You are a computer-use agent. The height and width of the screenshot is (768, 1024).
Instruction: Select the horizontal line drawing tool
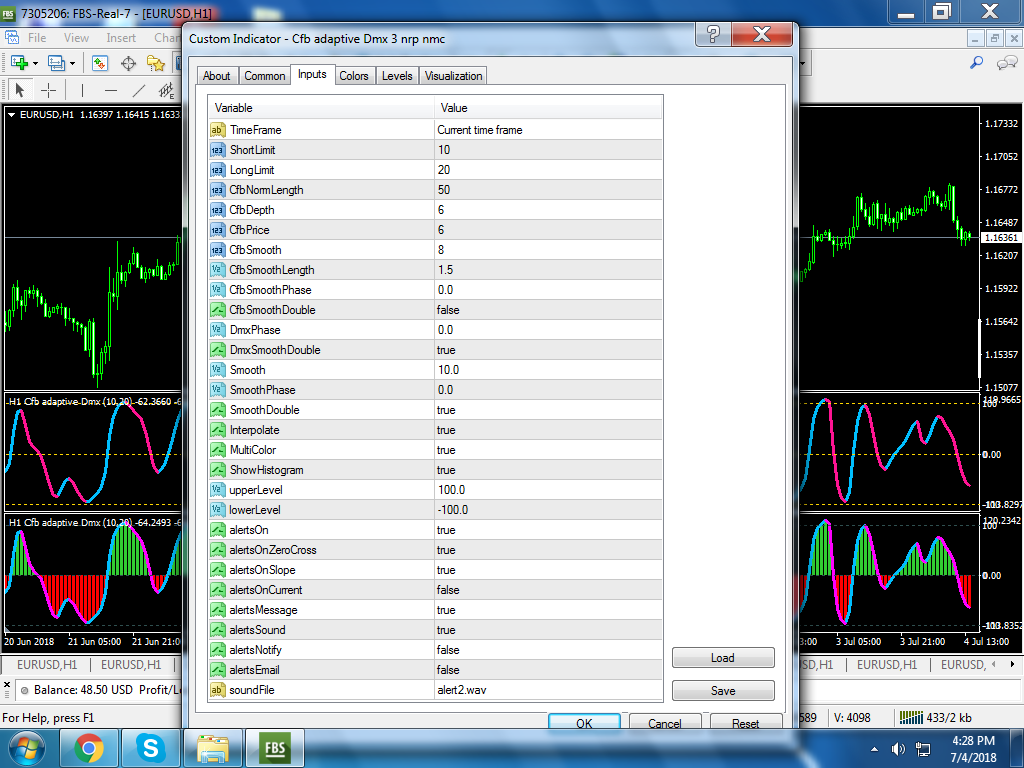tap(111, 89)
